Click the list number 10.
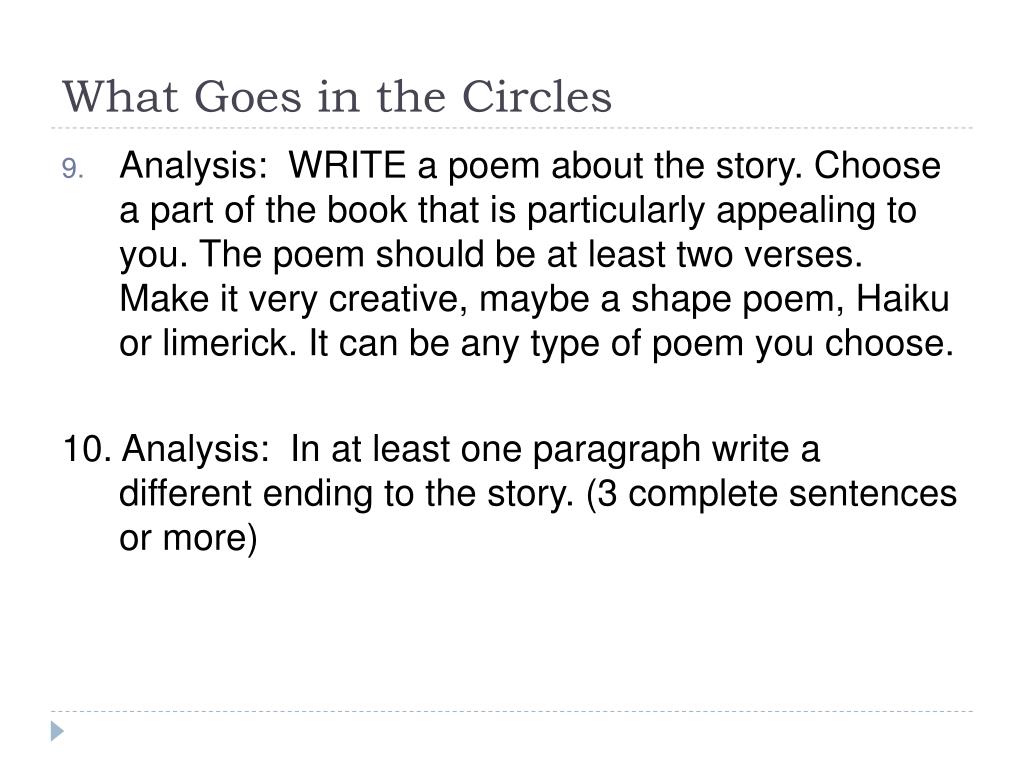The image size is (1024, 768). [x=91, y=449]
